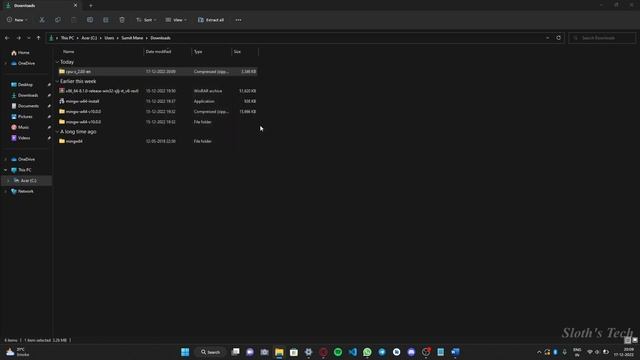This screenshot has width=640, height=360.
Task: Click the Delete trash icon in toolbar
Action: [x=122, y=20]
